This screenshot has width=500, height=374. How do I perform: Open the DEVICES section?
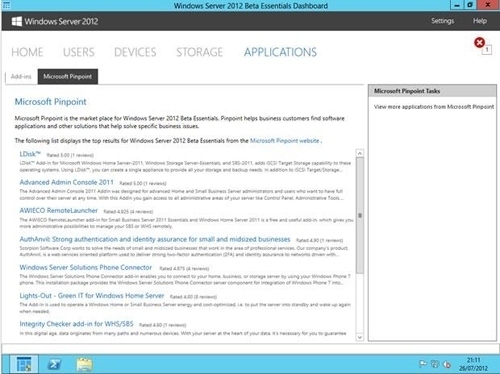[135, 52]
